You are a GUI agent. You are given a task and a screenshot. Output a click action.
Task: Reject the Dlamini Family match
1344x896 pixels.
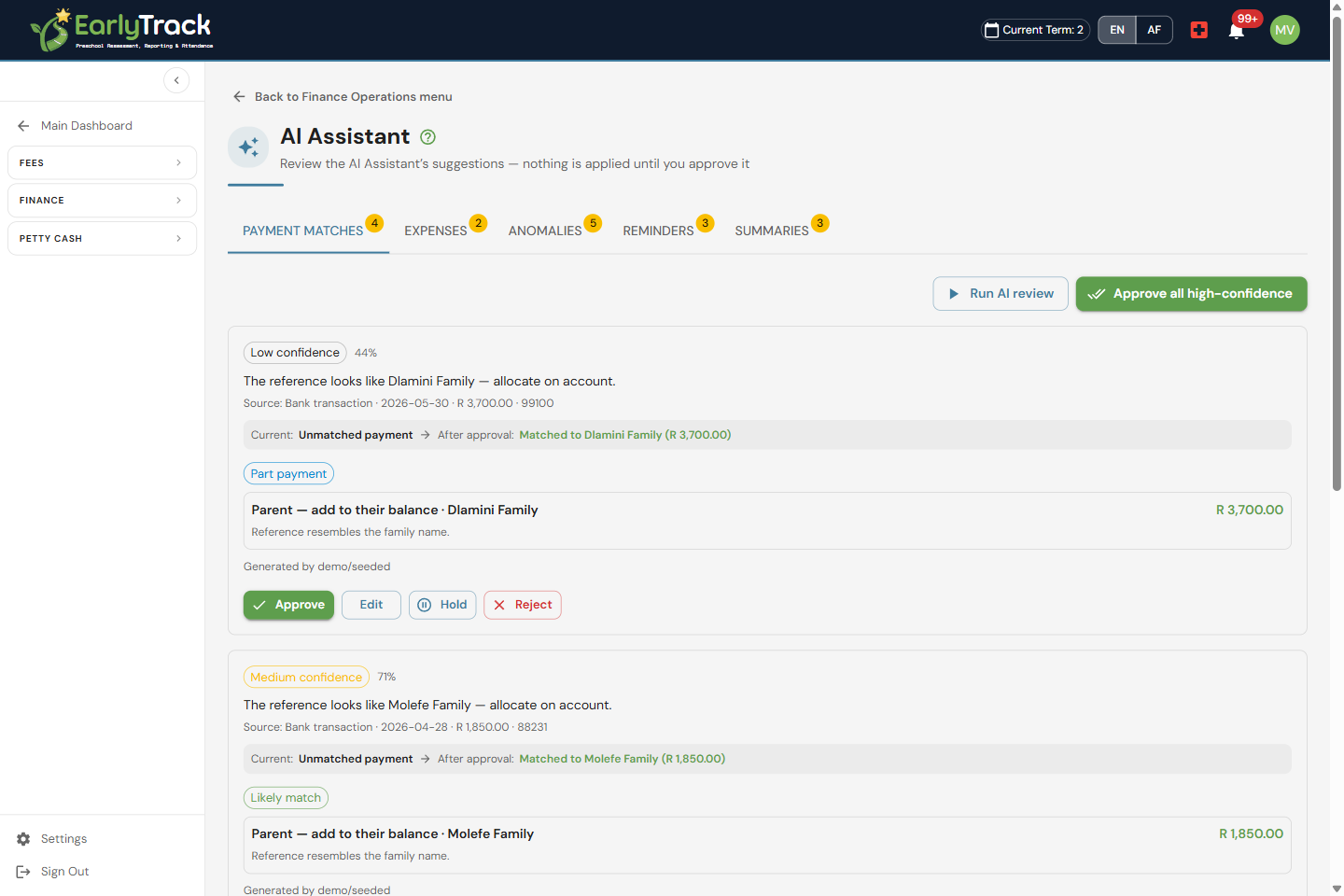pyautogui.click(x=523, y=605)
